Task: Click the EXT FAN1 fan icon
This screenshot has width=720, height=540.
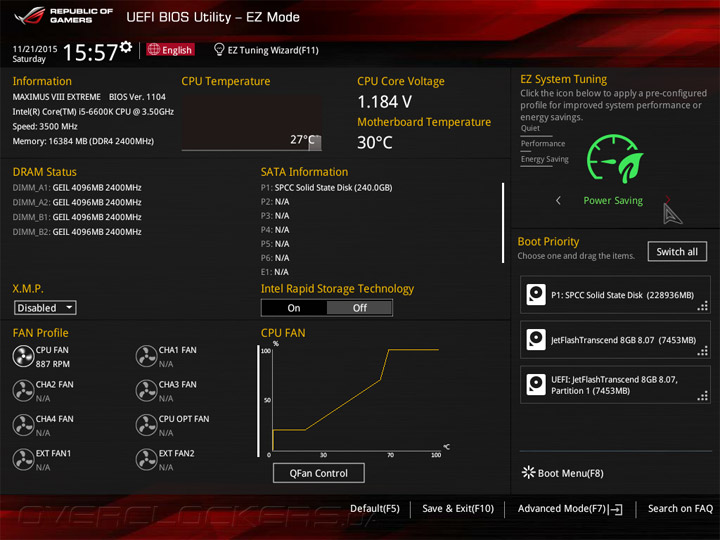Action: tap(23, 460)
